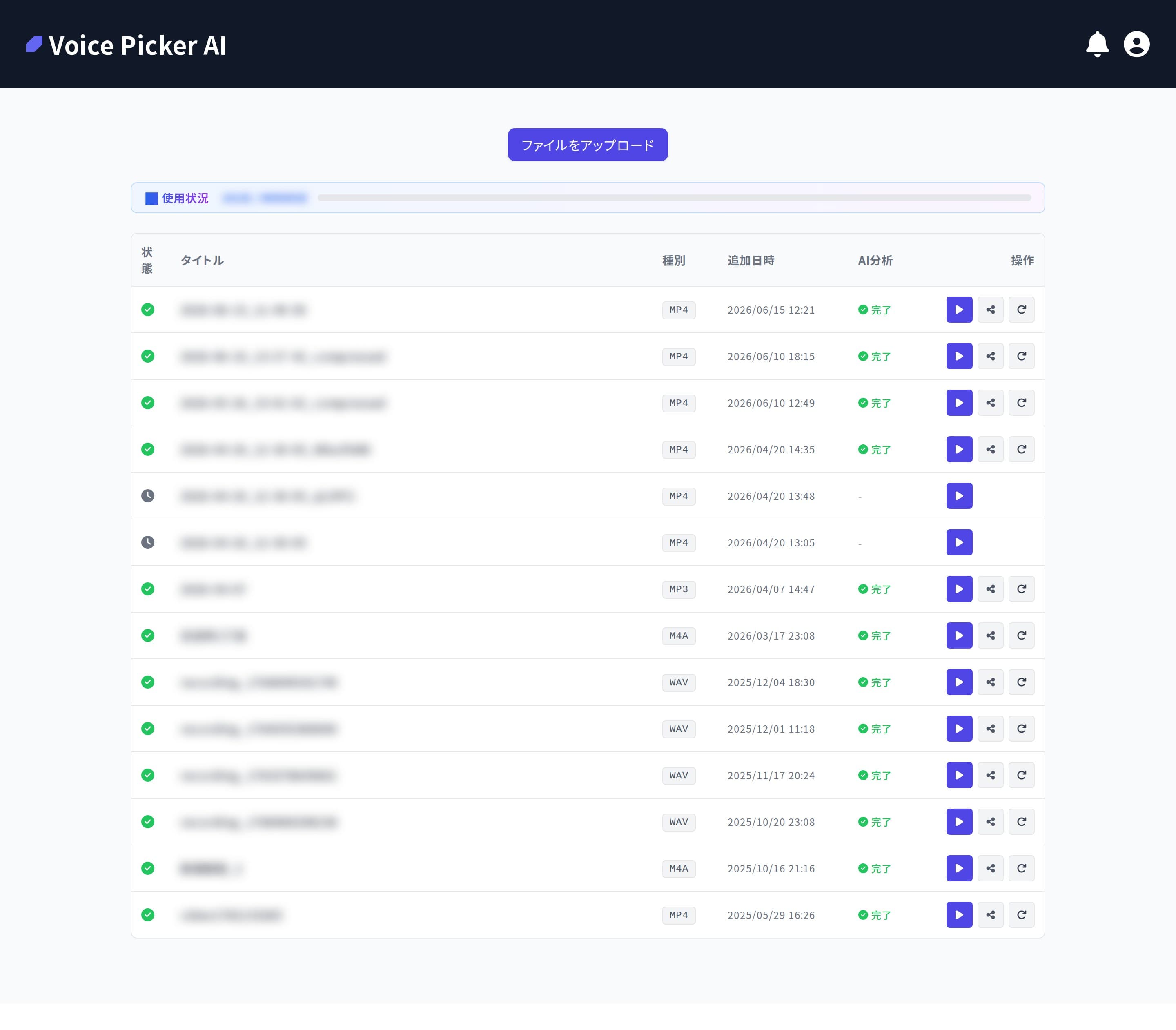Play the M4A file added 2025/10/16 21:16
Screen dimensions: 1176x1030
click(959, 869)
